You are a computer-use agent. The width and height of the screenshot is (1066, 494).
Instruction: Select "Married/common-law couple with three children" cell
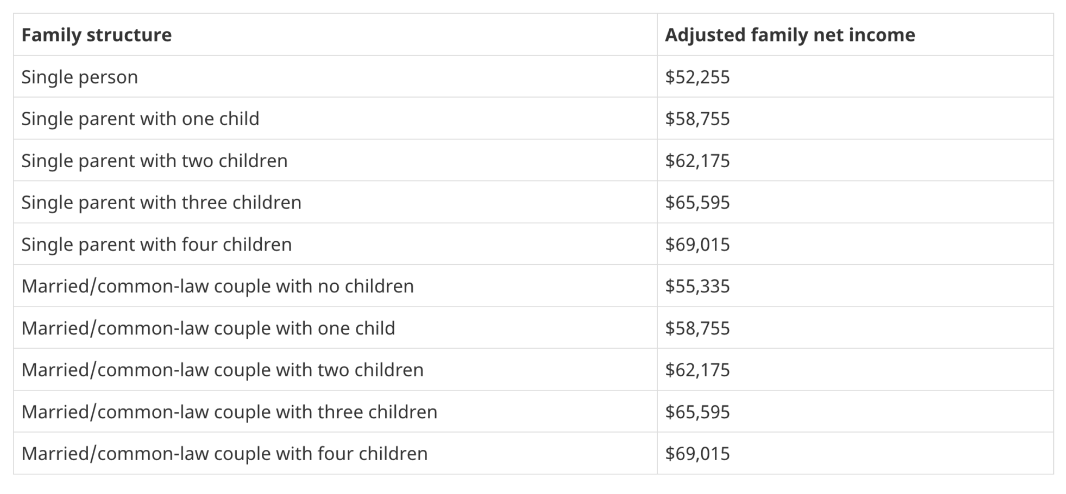[229, 413]
